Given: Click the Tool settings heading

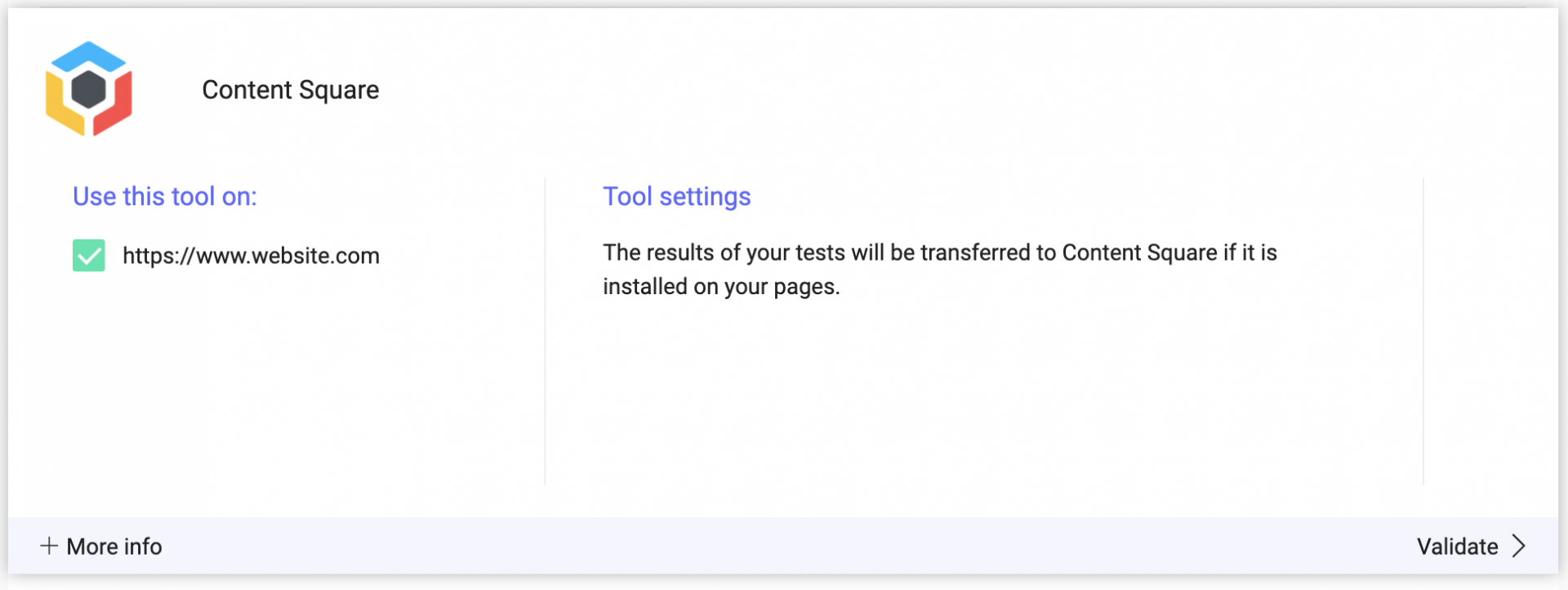Looking at the screenshot, I should coord(676,197).
